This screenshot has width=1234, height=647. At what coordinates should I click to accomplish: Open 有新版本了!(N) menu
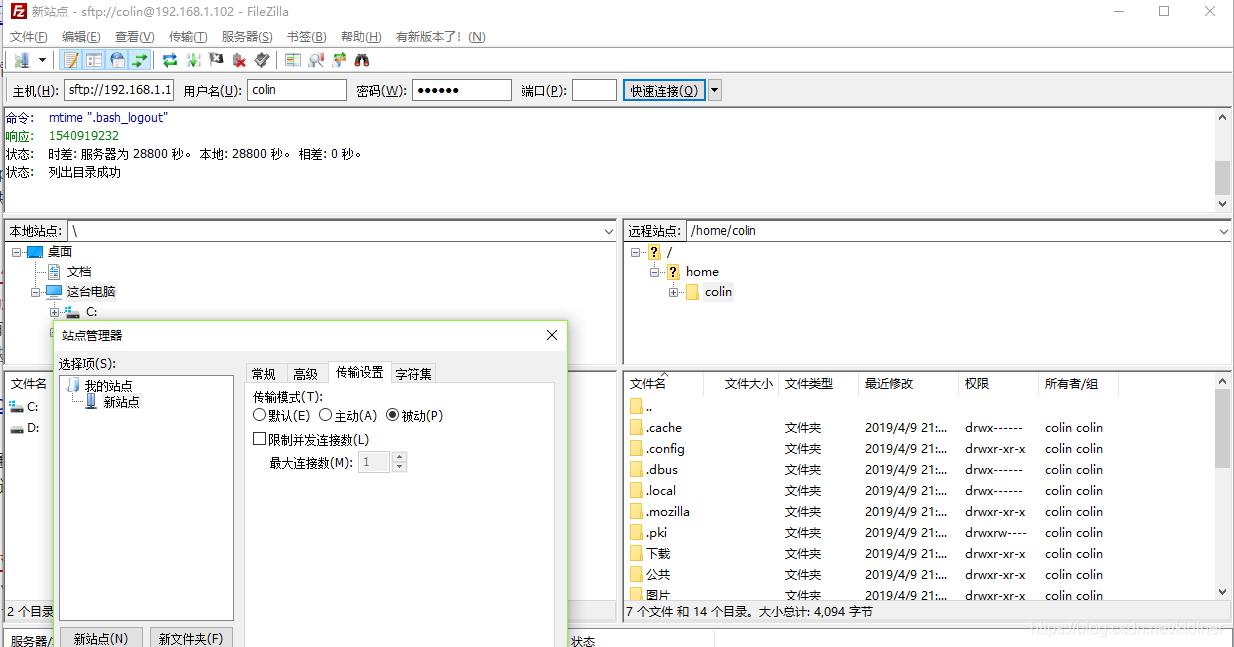[x=441, y=37]
